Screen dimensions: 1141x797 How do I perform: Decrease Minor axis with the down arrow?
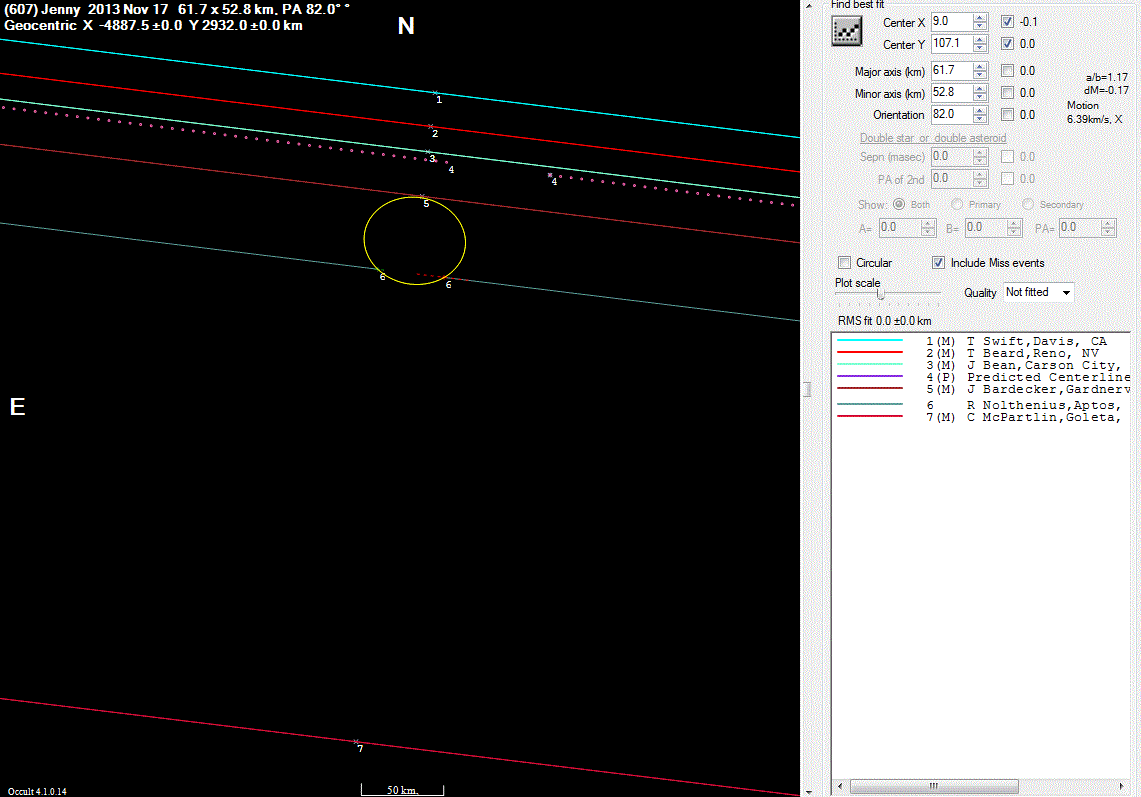[980, 98]
